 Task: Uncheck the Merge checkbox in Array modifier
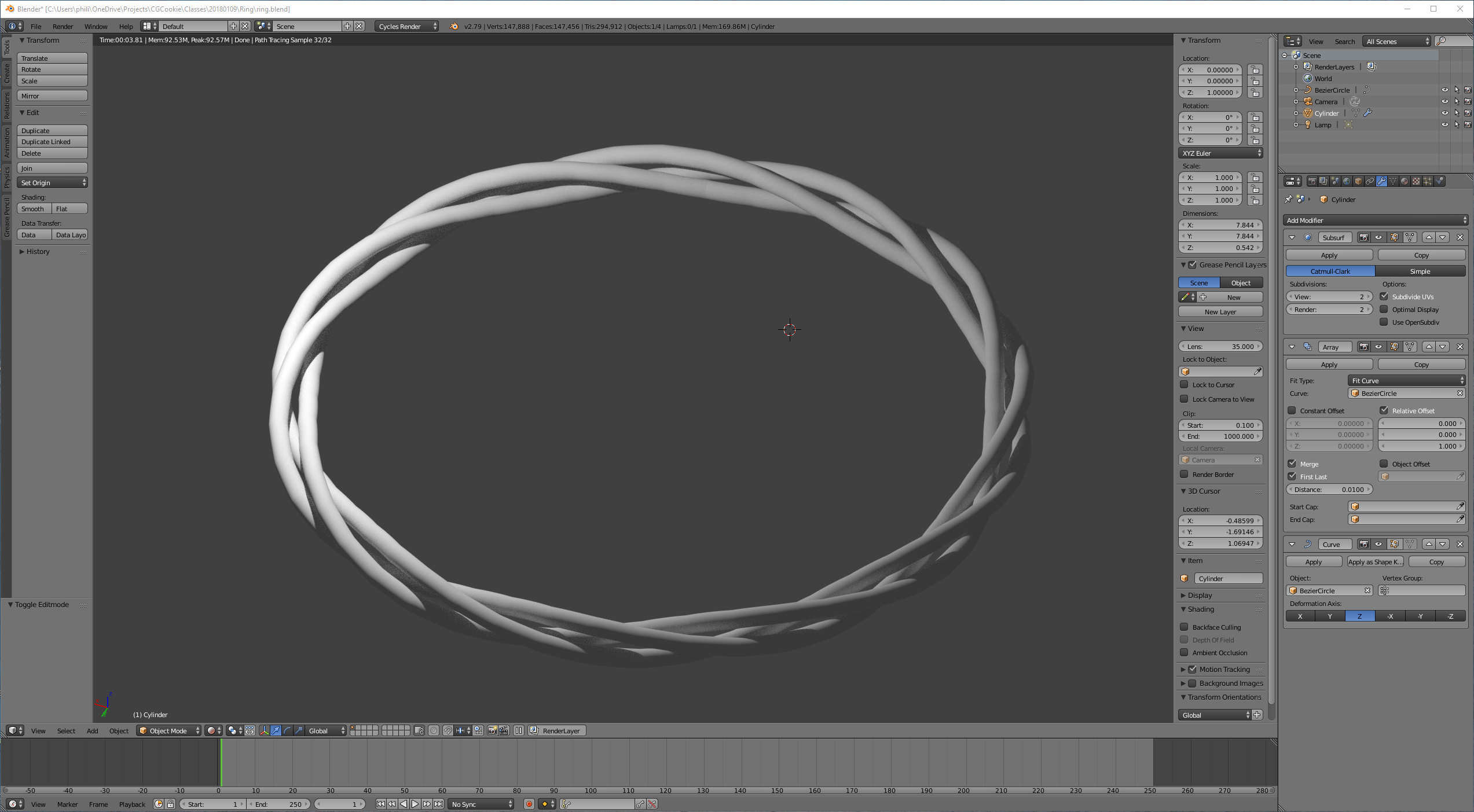pyautogui.click(x=1292, y=464)
